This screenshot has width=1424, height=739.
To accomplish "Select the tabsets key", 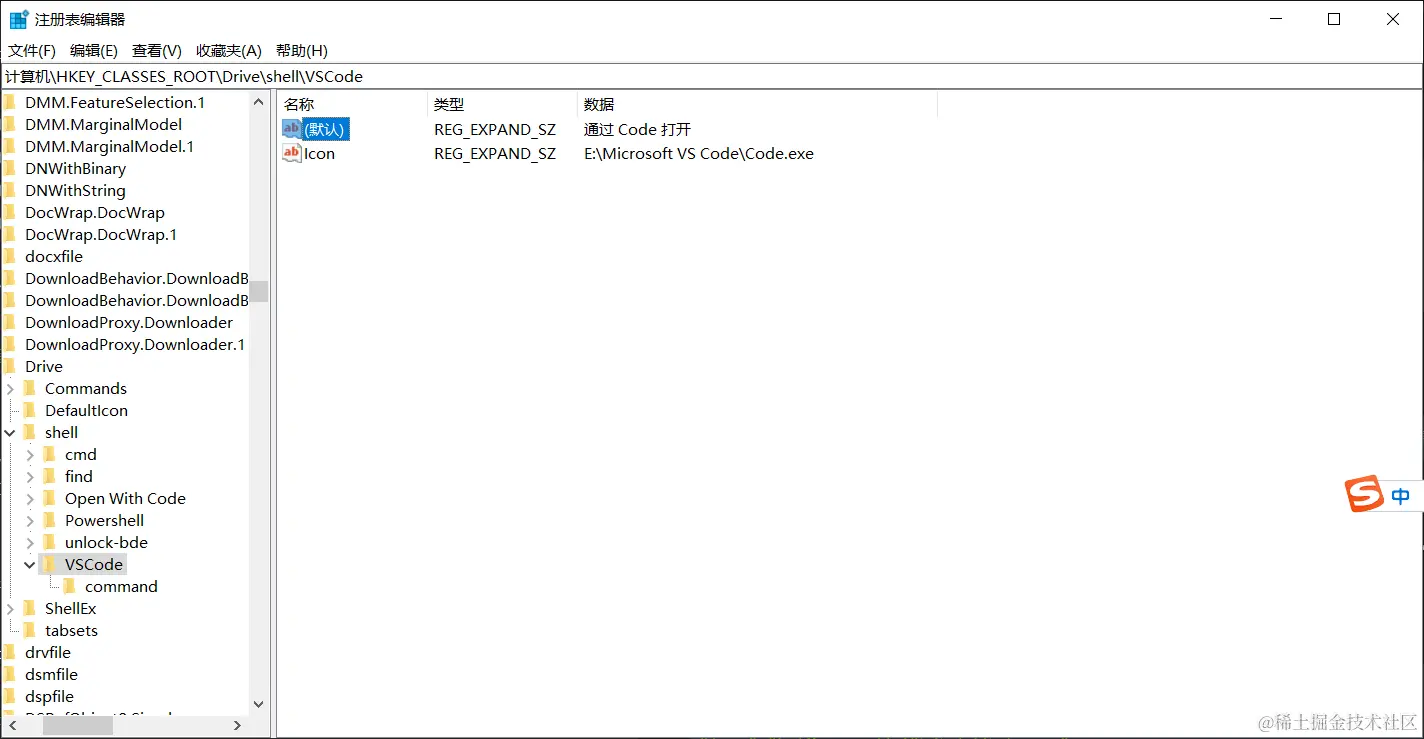I will (x=71, y=631).
